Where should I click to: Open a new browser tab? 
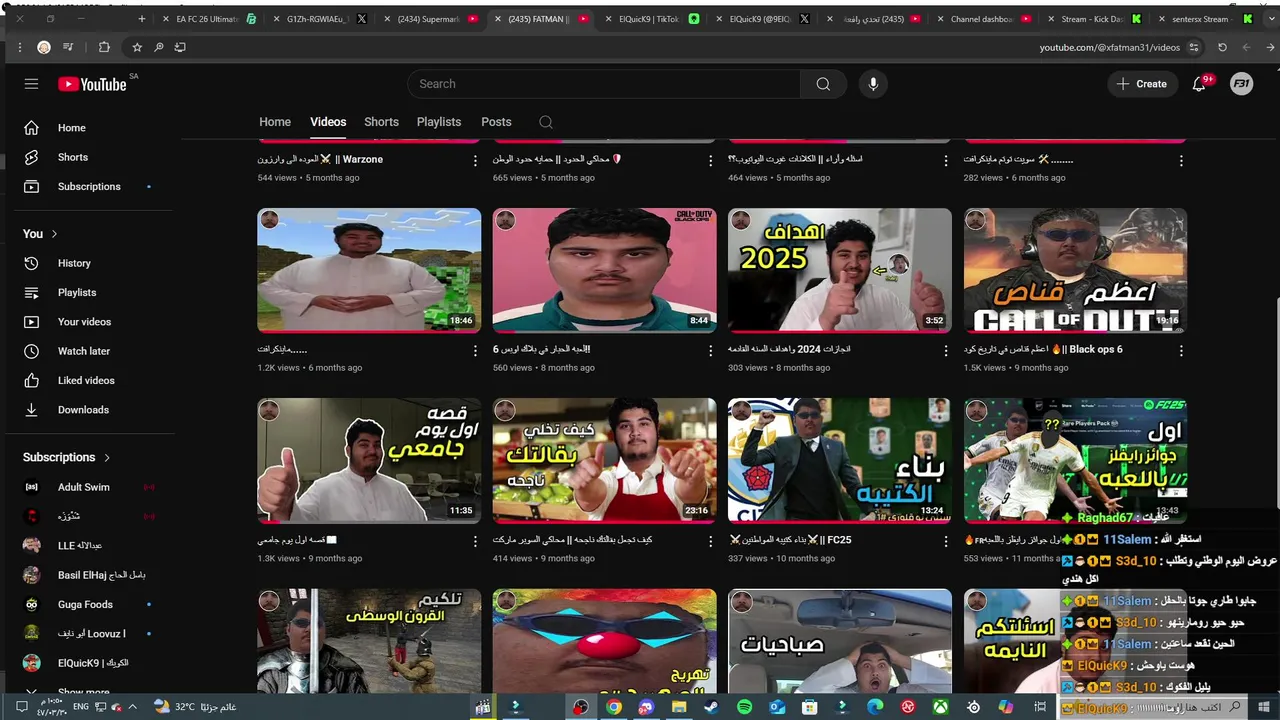[x=142, y=19]
